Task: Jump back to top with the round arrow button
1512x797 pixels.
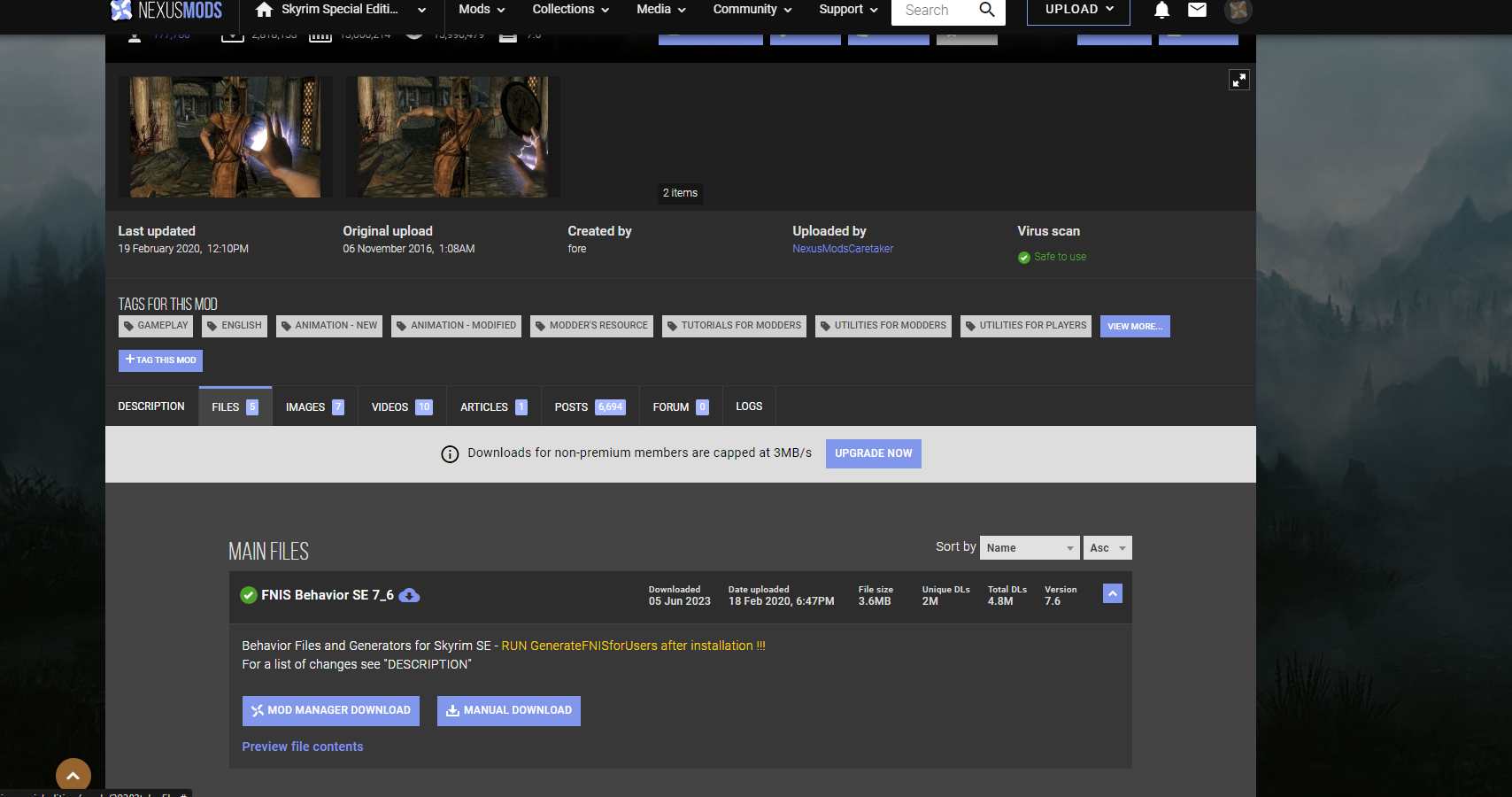Action: pos(73,776)
